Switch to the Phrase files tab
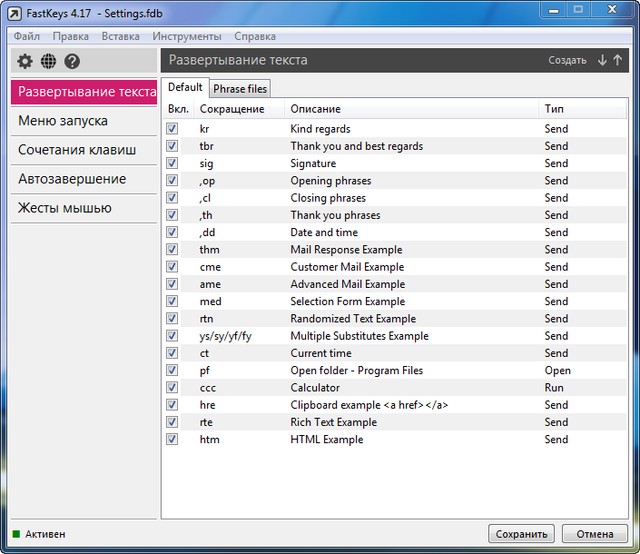The height and width of the screenshot is (554, 640). coord(240,89)
